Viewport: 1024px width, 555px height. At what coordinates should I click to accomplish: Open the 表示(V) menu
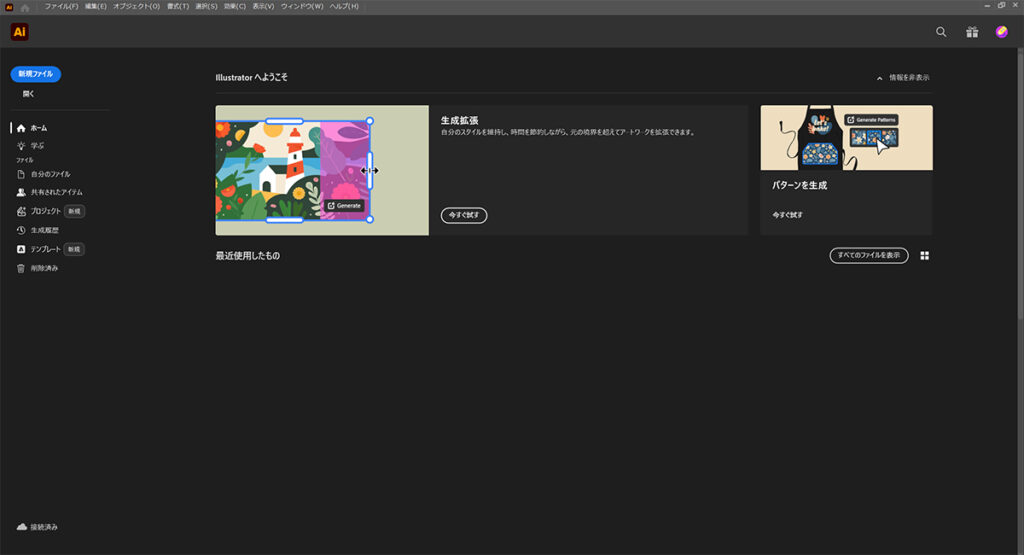click(263, 6)
